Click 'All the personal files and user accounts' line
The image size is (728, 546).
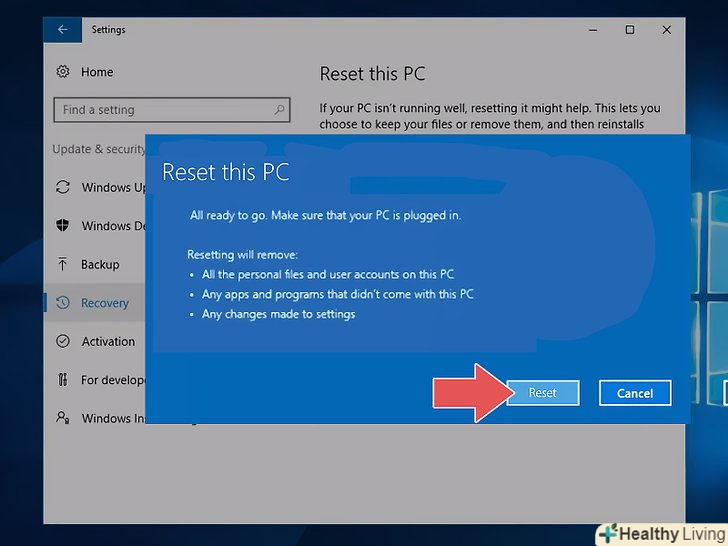coord(328,274)
